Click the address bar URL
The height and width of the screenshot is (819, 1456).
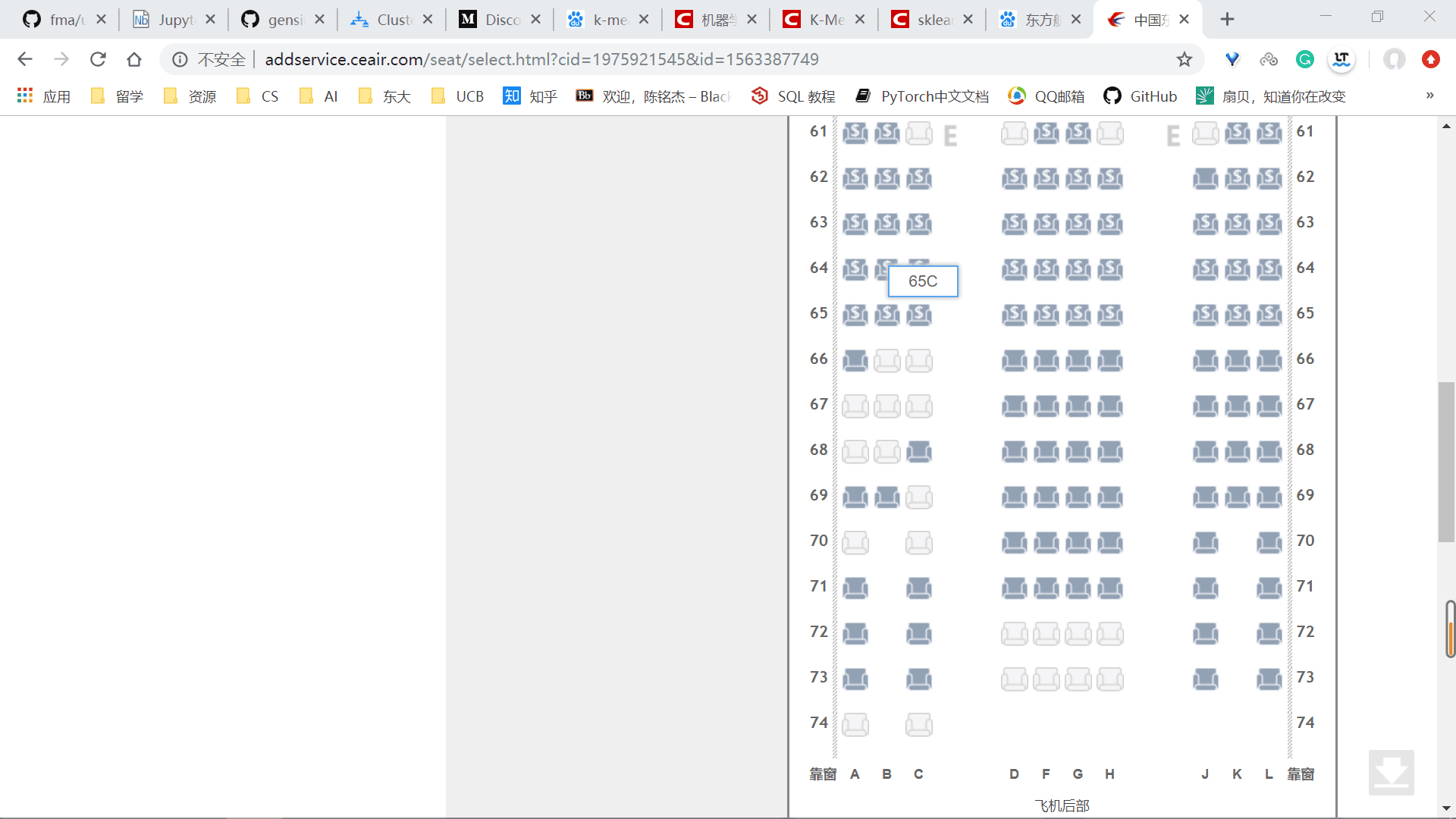pyautogui.click(x=541, y=59)
